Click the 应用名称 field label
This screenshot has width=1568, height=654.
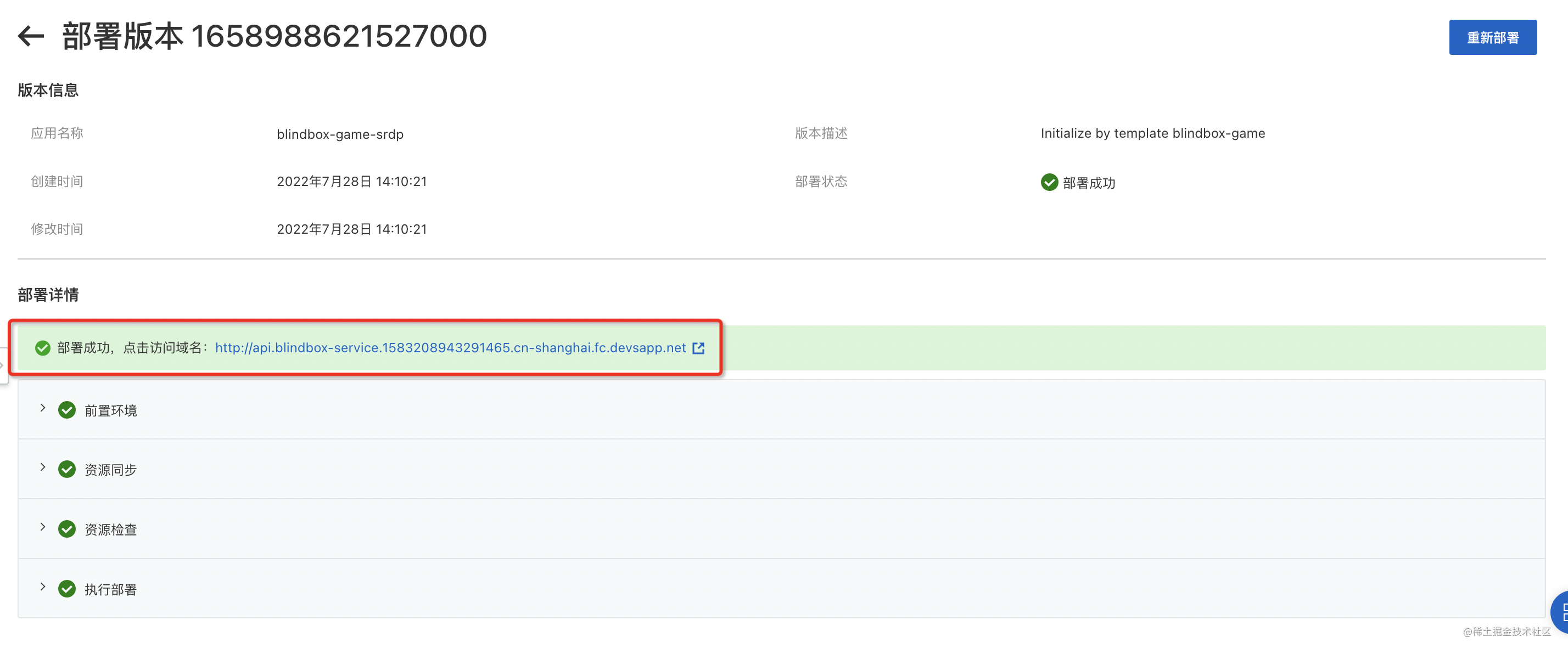57,133
